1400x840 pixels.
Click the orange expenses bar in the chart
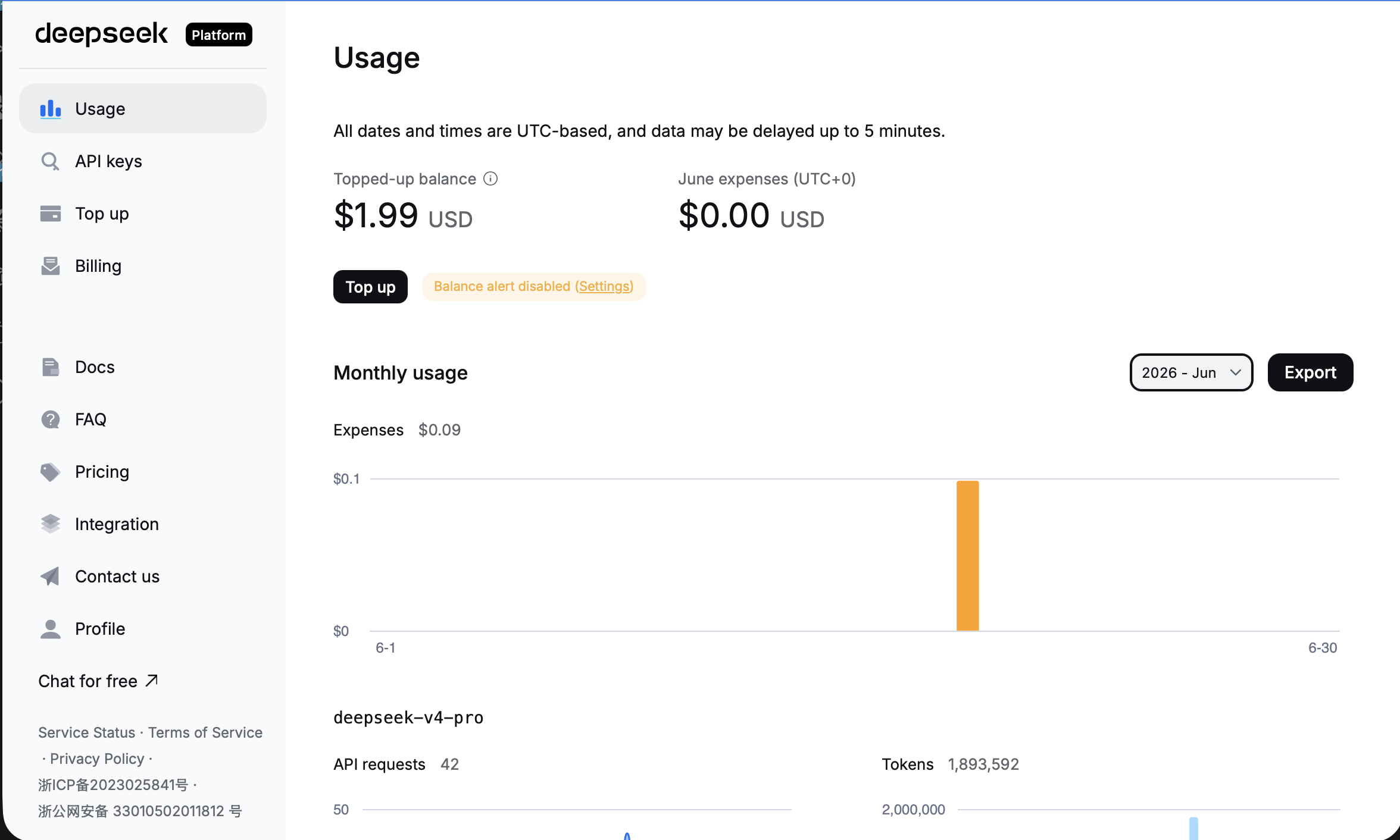pos(968,556)
